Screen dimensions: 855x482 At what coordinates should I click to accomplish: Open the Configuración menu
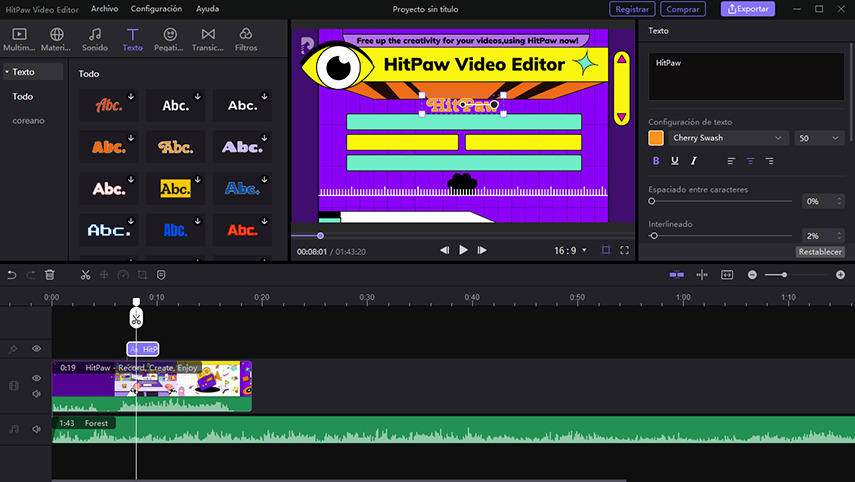[156, 9]
